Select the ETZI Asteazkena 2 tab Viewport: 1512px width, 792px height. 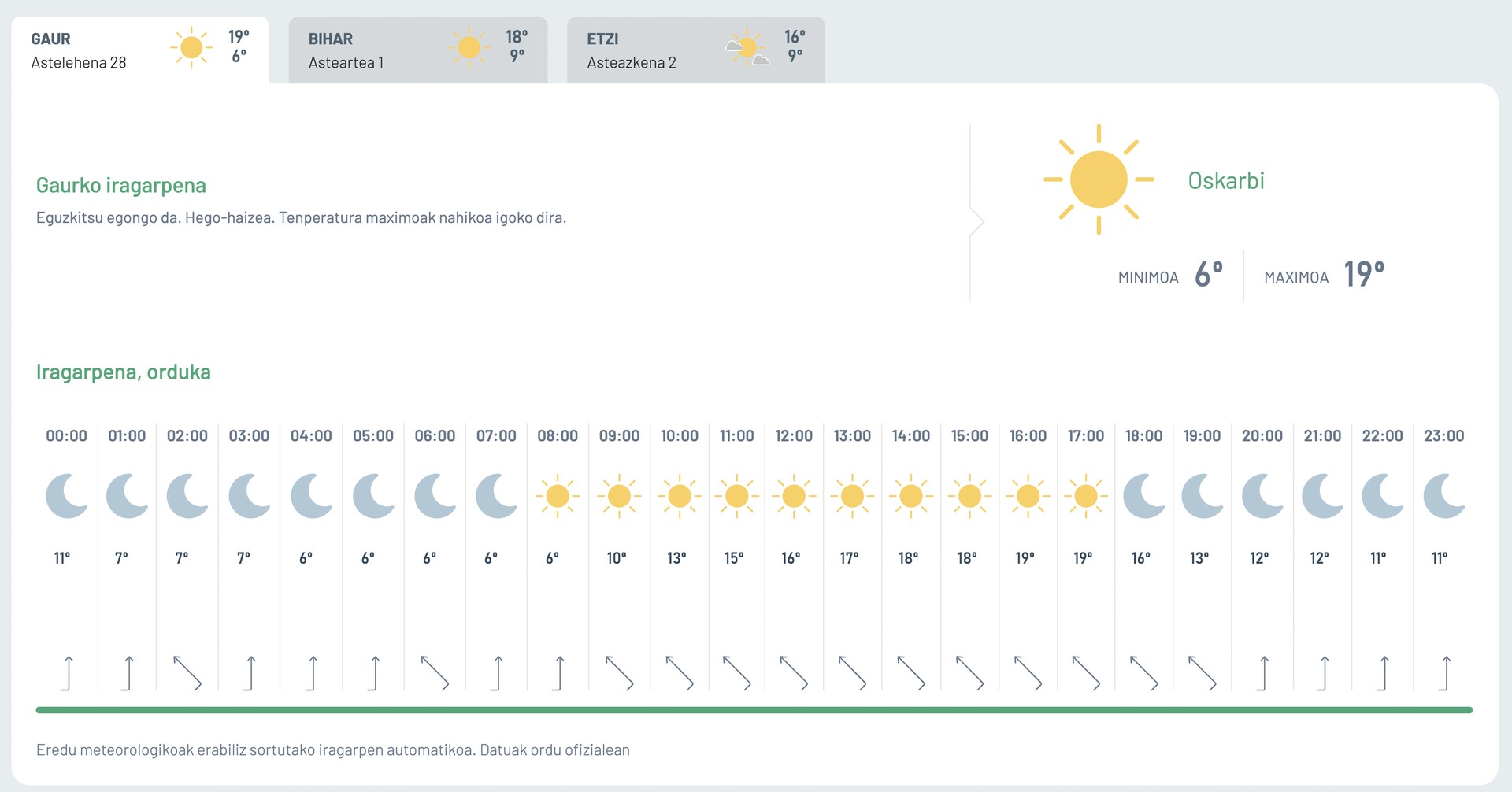click(696, 50)
